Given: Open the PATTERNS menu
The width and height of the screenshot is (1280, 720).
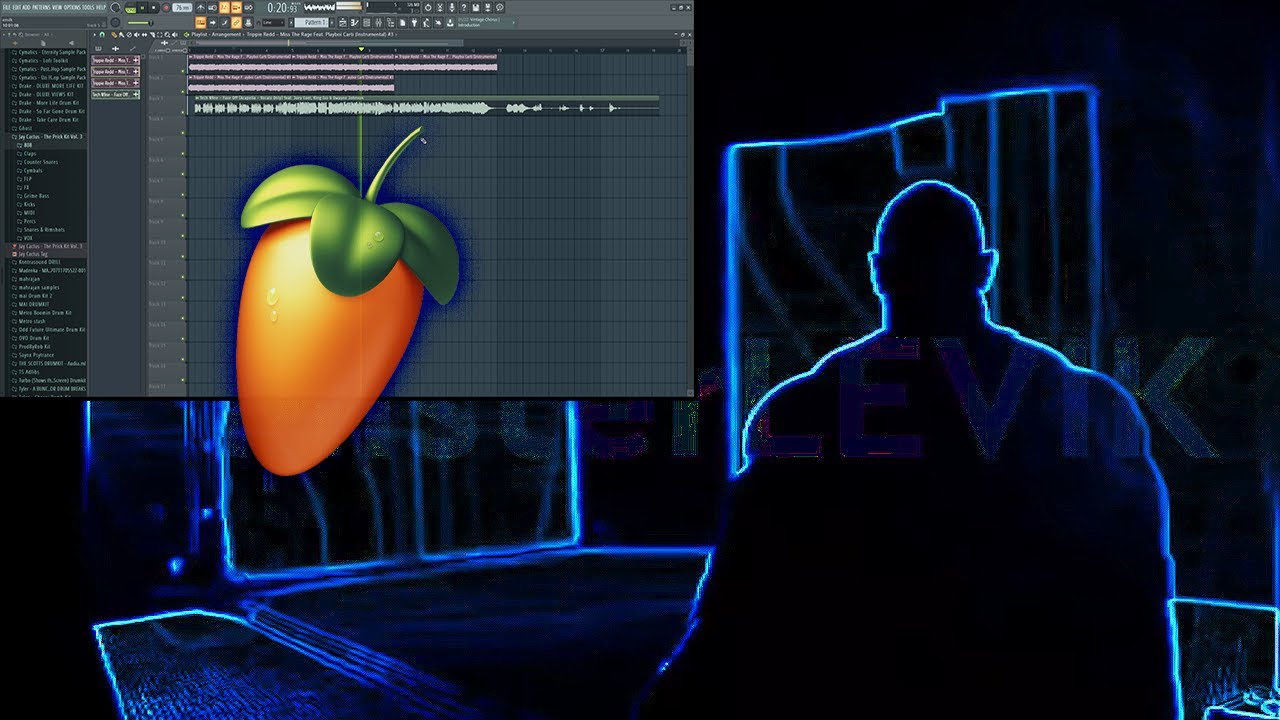Looking at the screenshot, I should (42, 7).
